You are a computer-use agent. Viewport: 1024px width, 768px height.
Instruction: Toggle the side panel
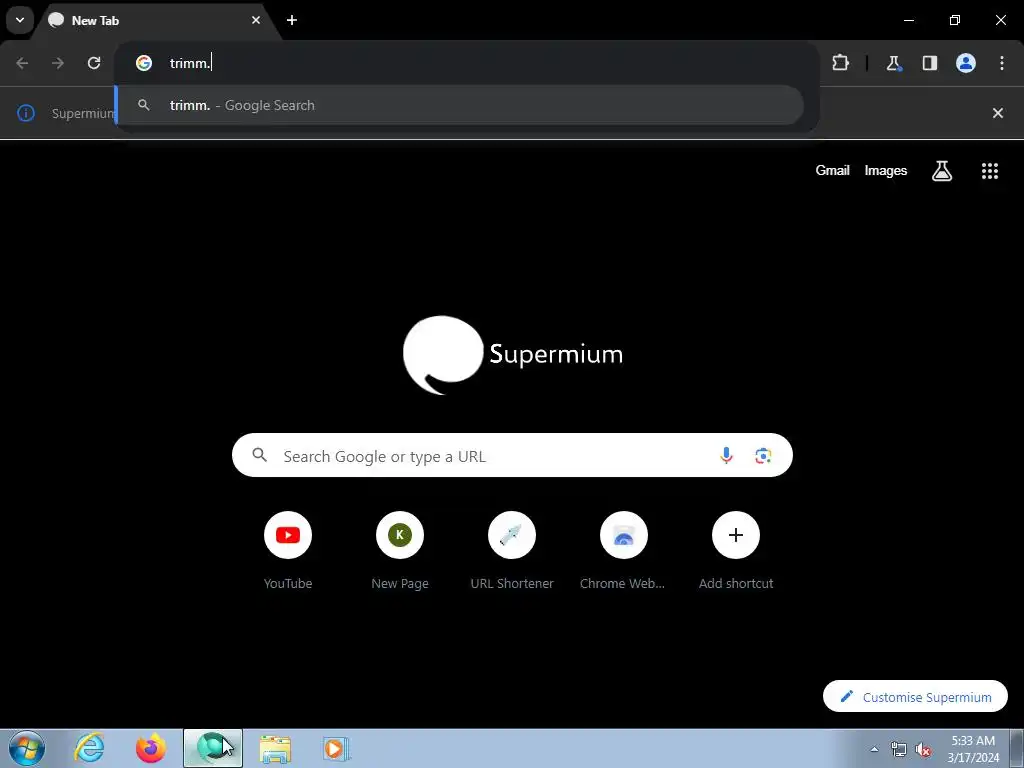(x=929, y=63)
